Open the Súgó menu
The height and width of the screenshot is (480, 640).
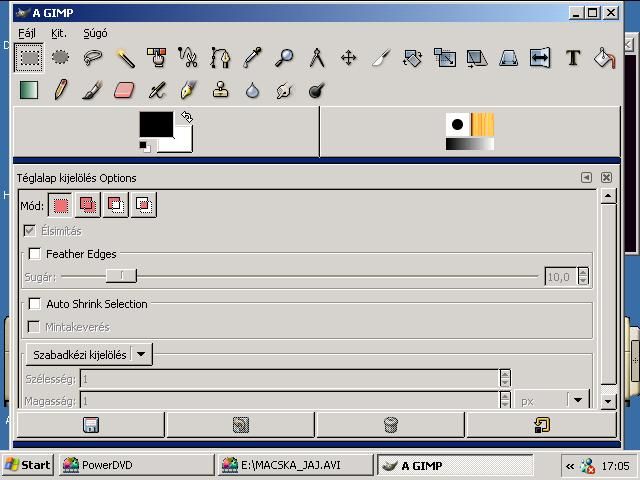(95, 33)
